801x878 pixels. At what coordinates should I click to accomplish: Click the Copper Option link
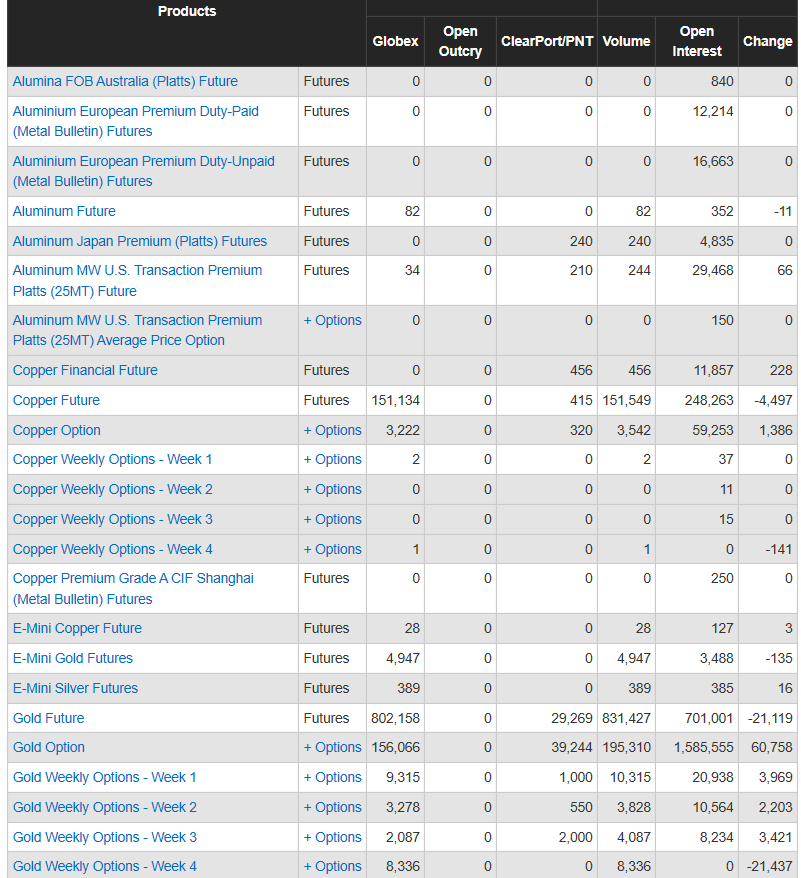pyautogui.click(x=57, y=430)
